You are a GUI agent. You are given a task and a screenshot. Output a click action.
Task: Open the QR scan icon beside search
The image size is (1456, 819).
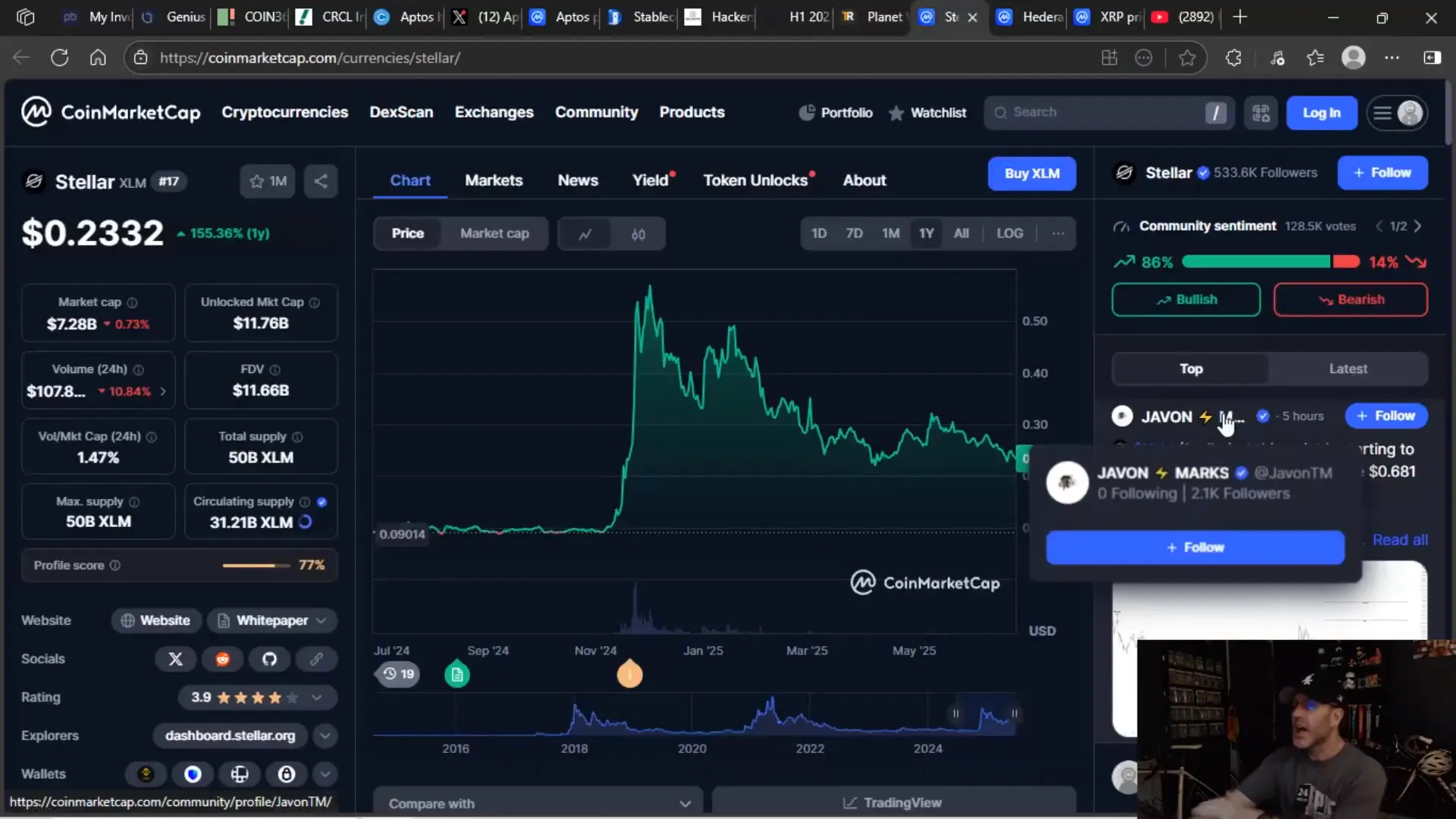(x=1261, y=113)
